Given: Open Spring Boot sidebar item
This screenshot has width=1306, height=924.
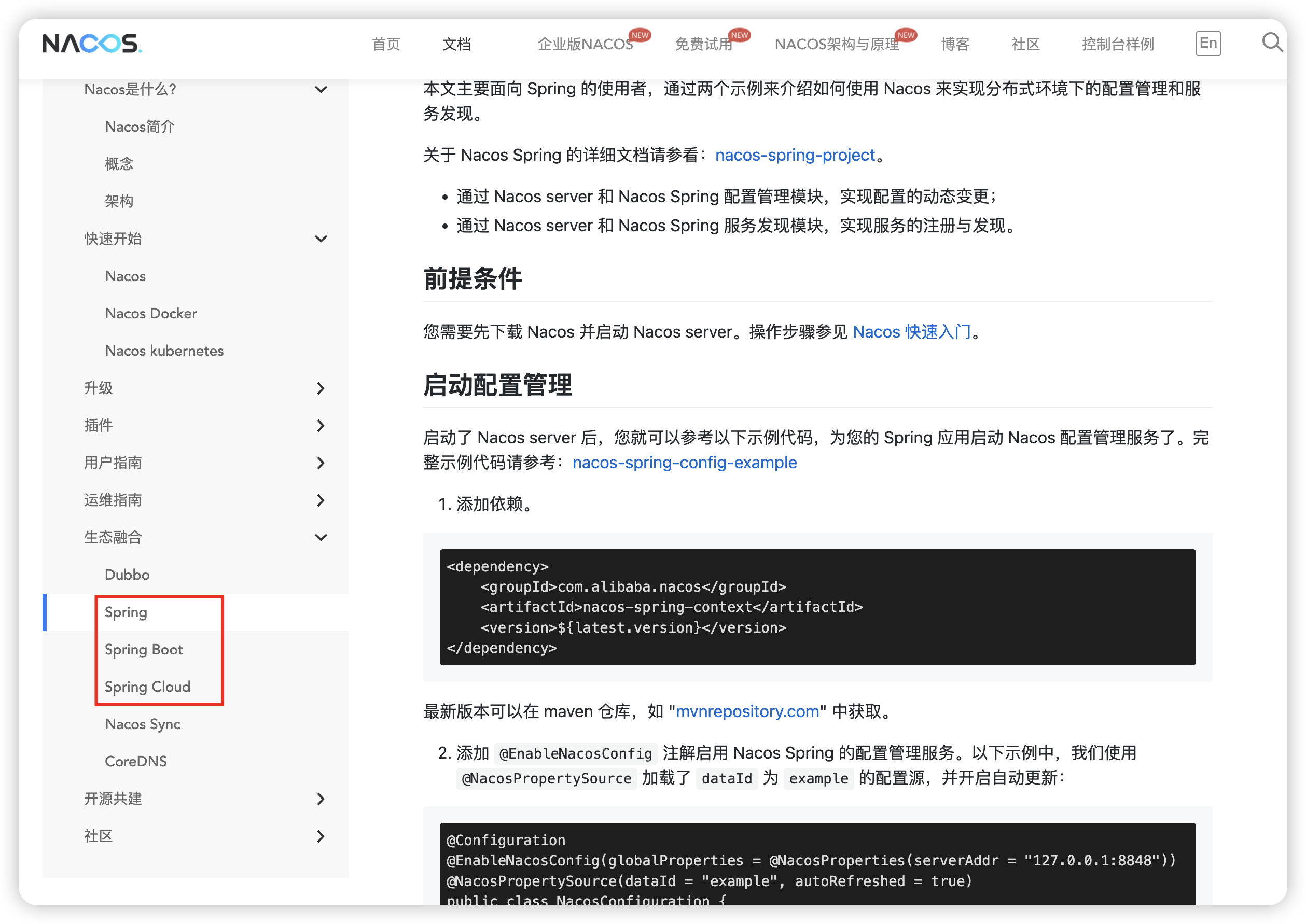Looking at the screenshot, I should tap(143, 650).
